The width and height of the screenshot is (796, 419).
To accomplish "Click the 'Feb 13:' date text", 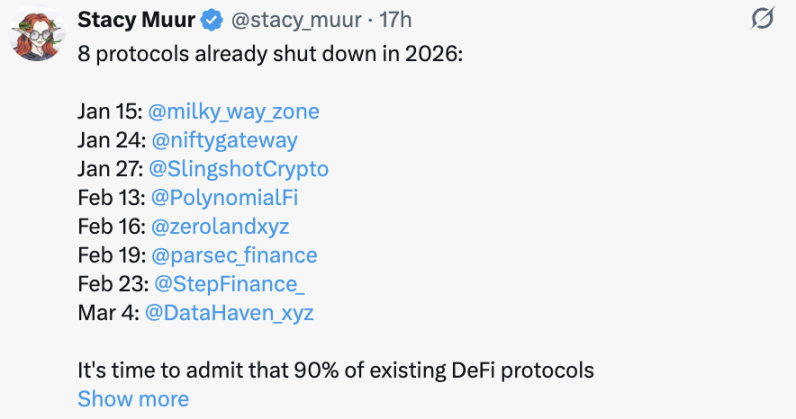I will (110, 197).
